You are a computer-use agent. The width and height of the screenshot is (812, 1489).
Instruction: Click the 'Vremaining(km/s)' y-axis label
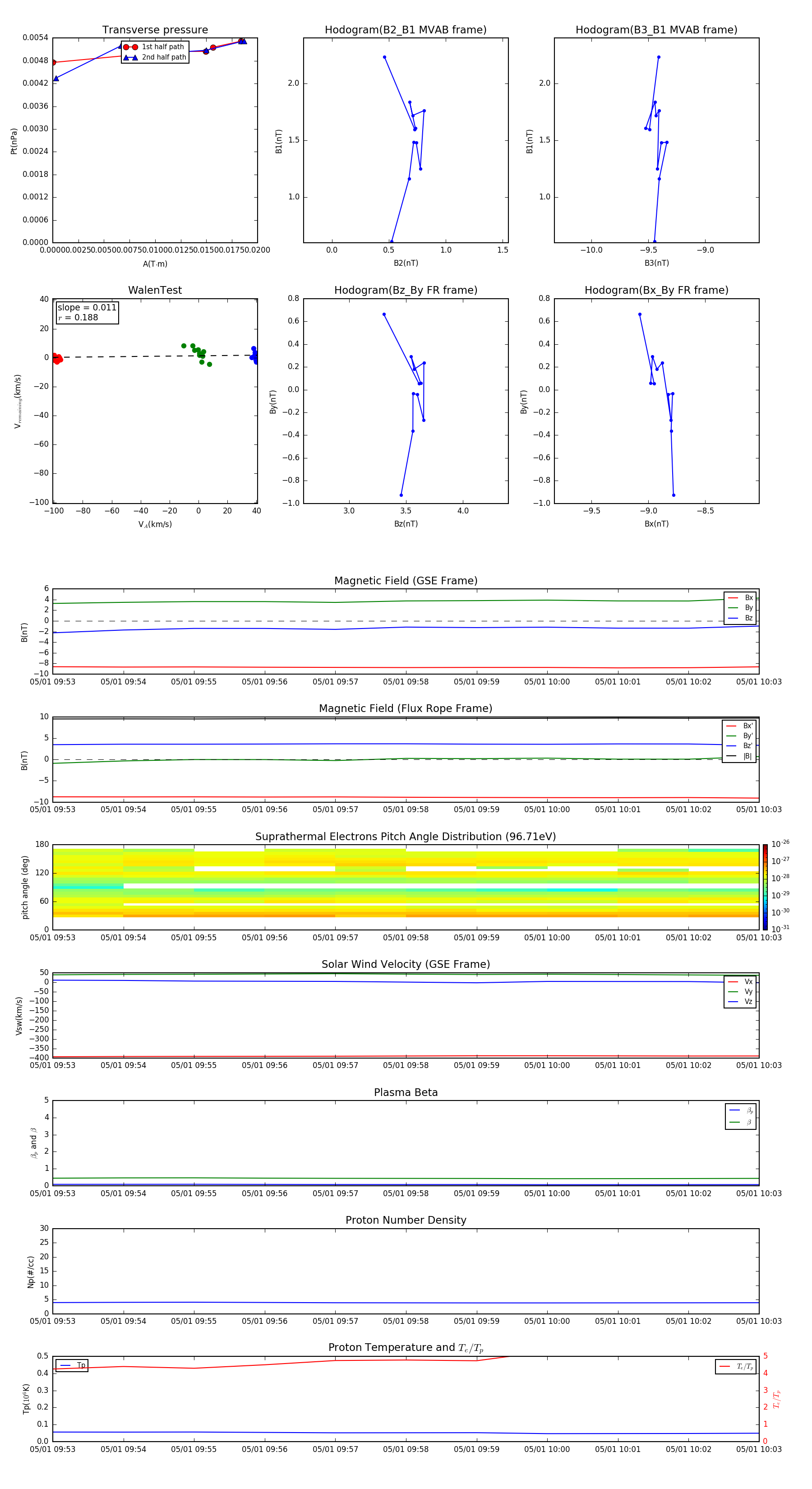(x=17, y=401)
